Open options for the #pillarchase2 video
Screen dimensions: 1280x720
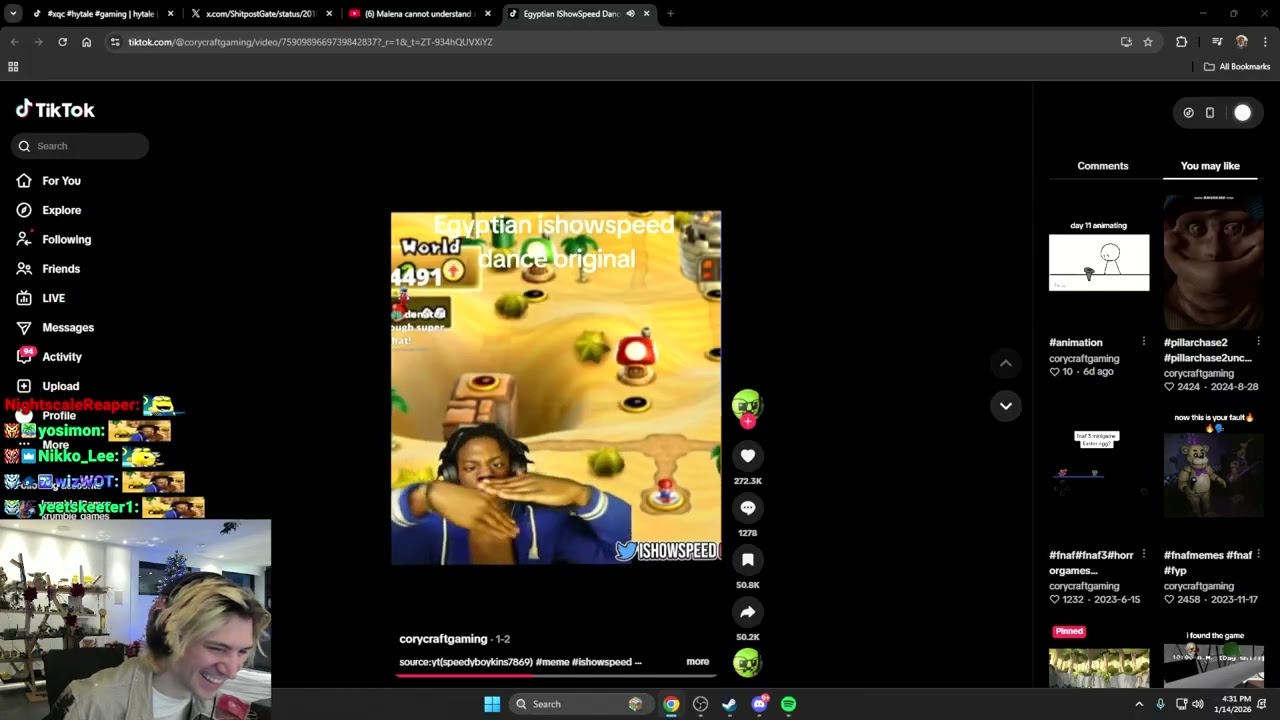pyautogui.click(x=1258, y=342)
